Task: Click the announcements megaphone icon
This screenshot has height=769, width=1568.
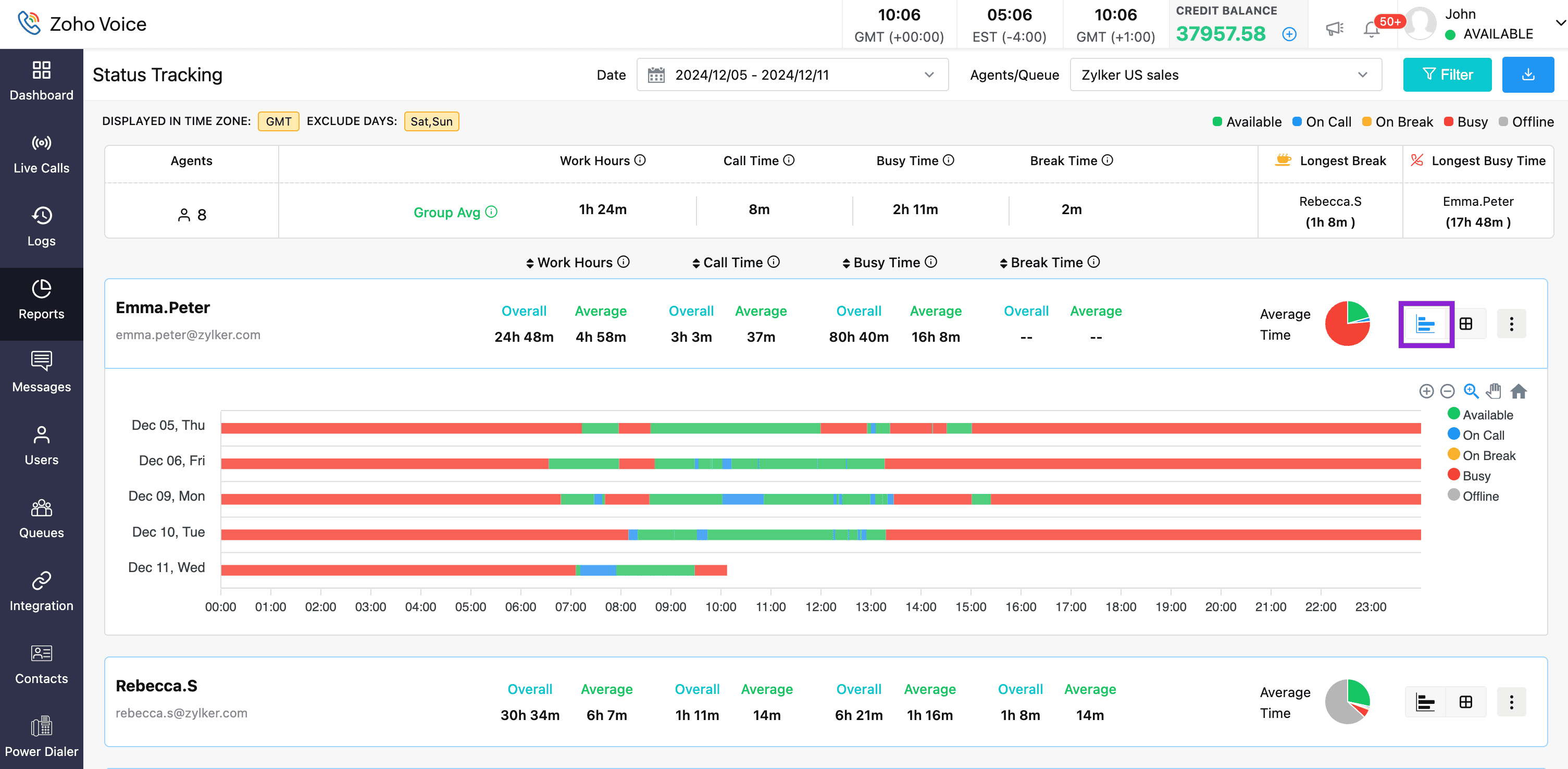Action: [x=1334, y=28]
